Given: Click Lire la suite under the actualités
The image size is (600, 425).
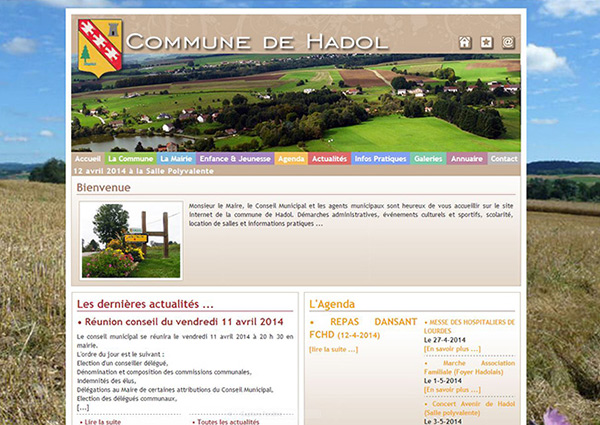Looking at the screenshot, I should pyautogui.click(x=101, y=422).
